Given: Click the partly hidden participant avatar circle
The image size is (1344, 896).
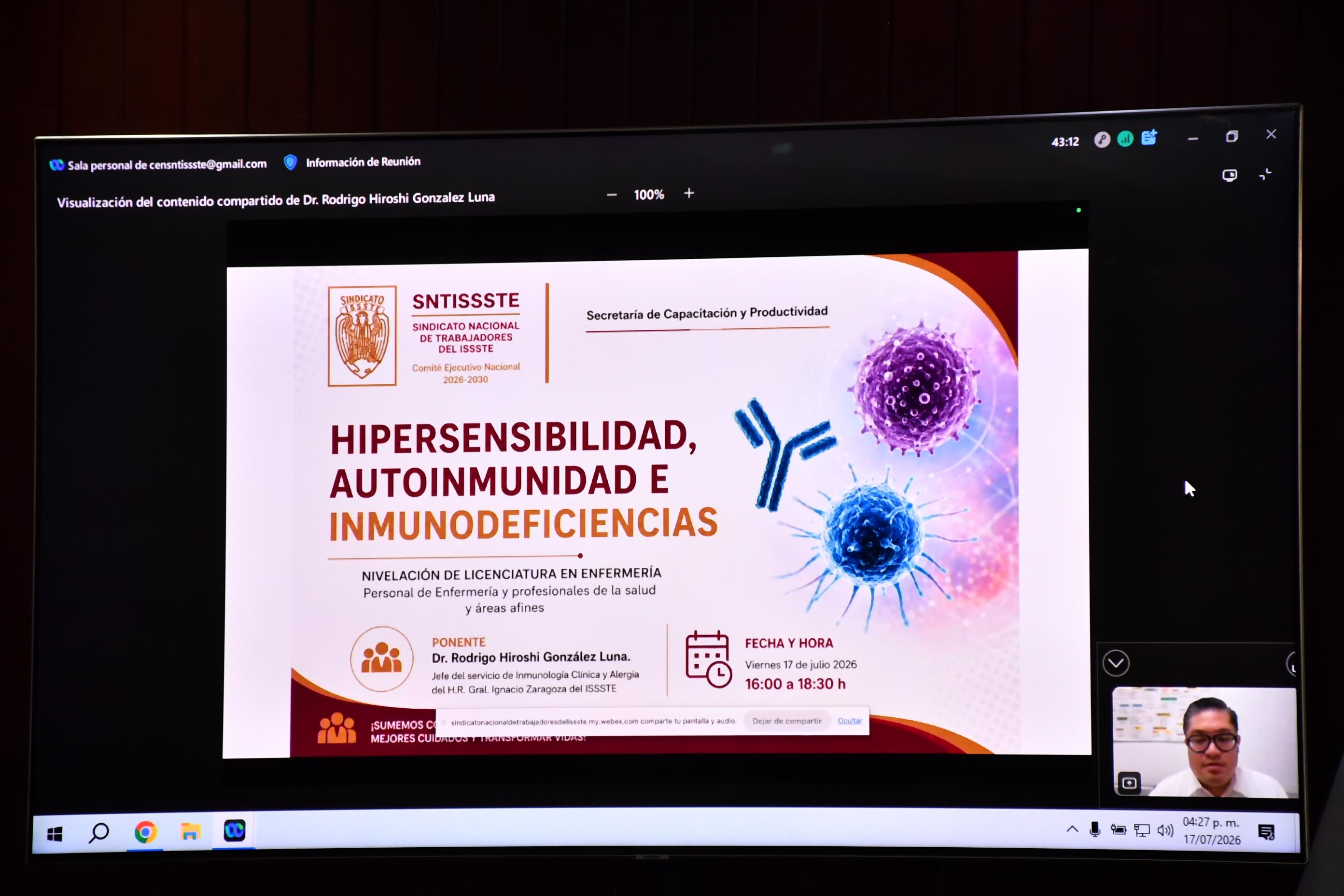Looking at the screenshot, I should click(x=1291, y=665).
